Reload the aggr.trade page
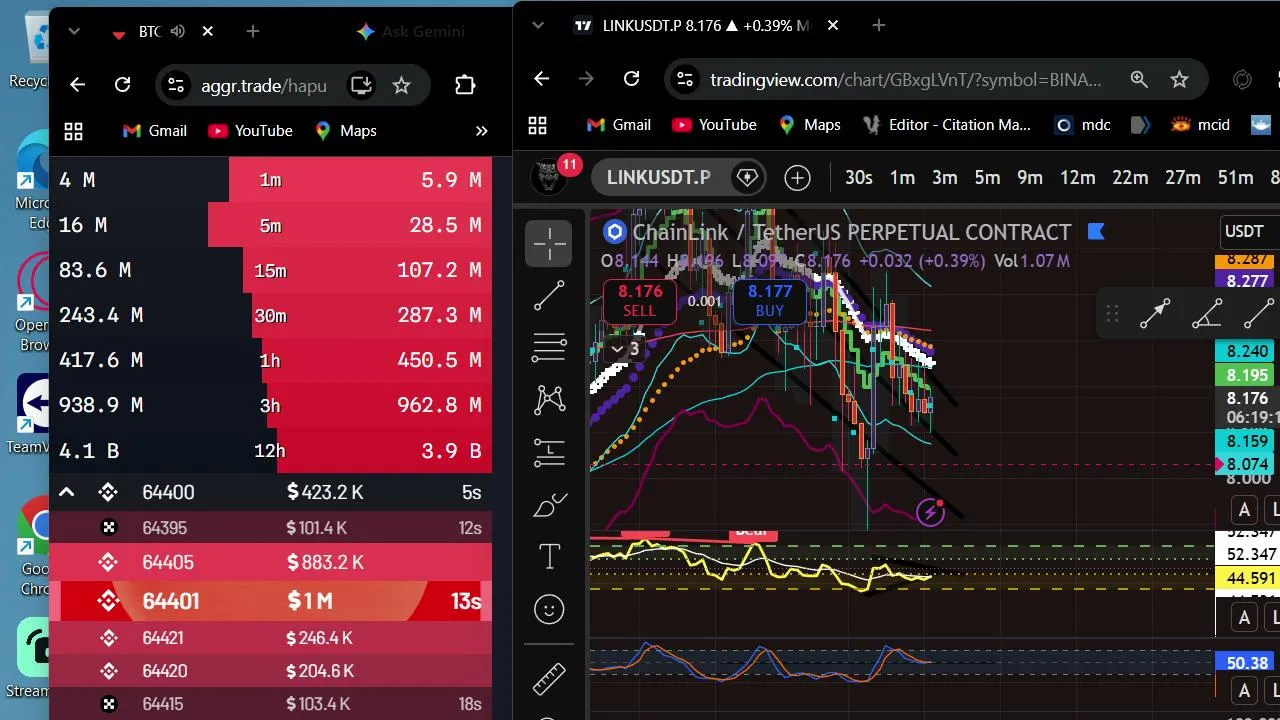The image size is (1280, 720). pos(122,85)
